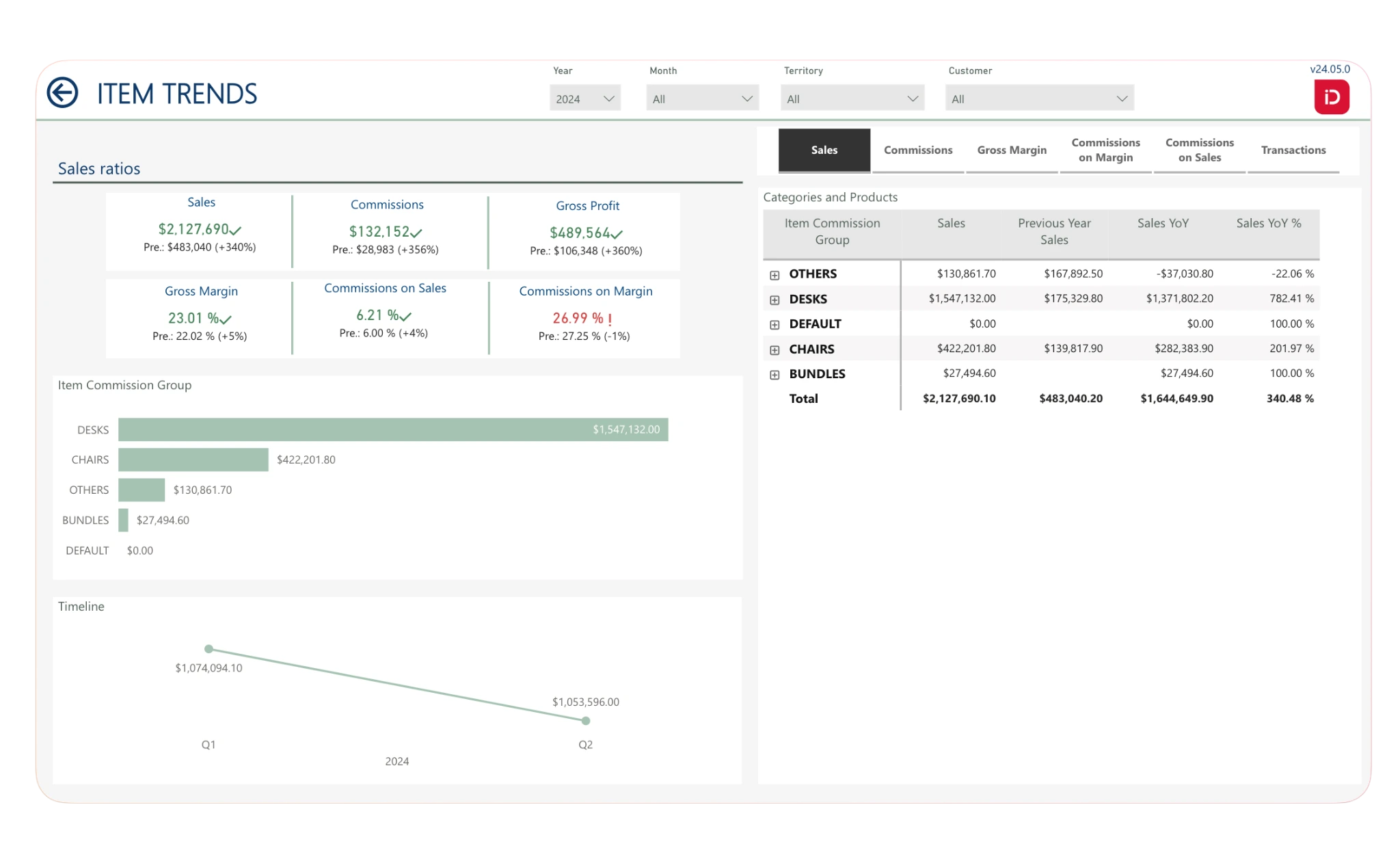This screenshot has height=859, width=1400.
Task: Open the Month filter dropdown
Action: click(702, 98)
